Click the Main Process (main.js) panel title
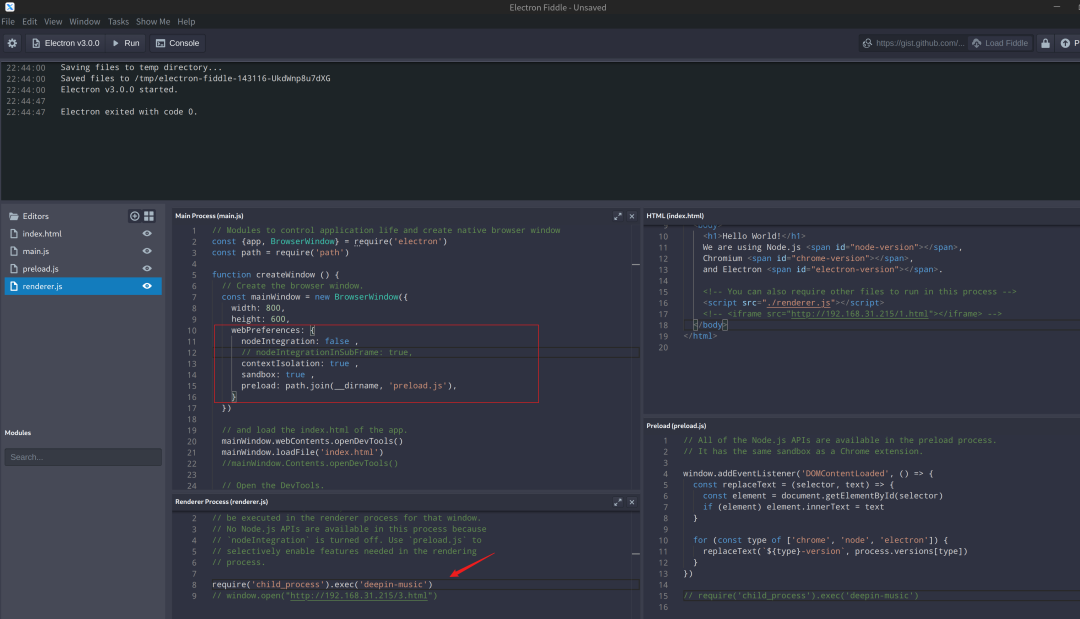This screenshot has width=1080, height=619. point(209,216)
